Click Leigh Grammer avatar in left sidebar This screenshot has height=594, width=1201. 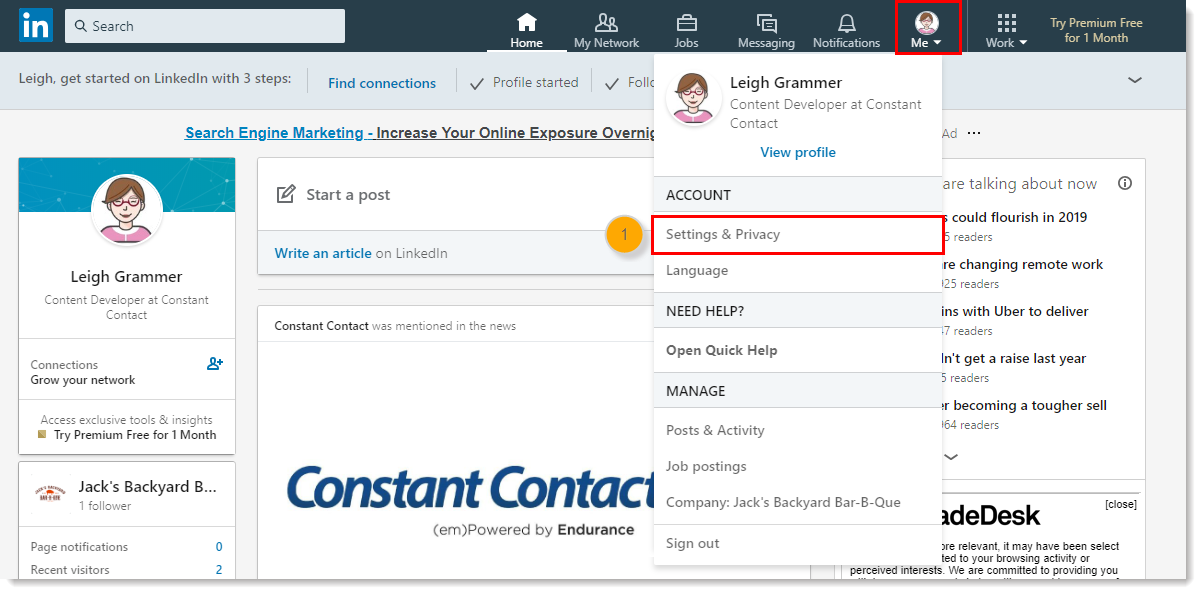[x=127, y=210]
